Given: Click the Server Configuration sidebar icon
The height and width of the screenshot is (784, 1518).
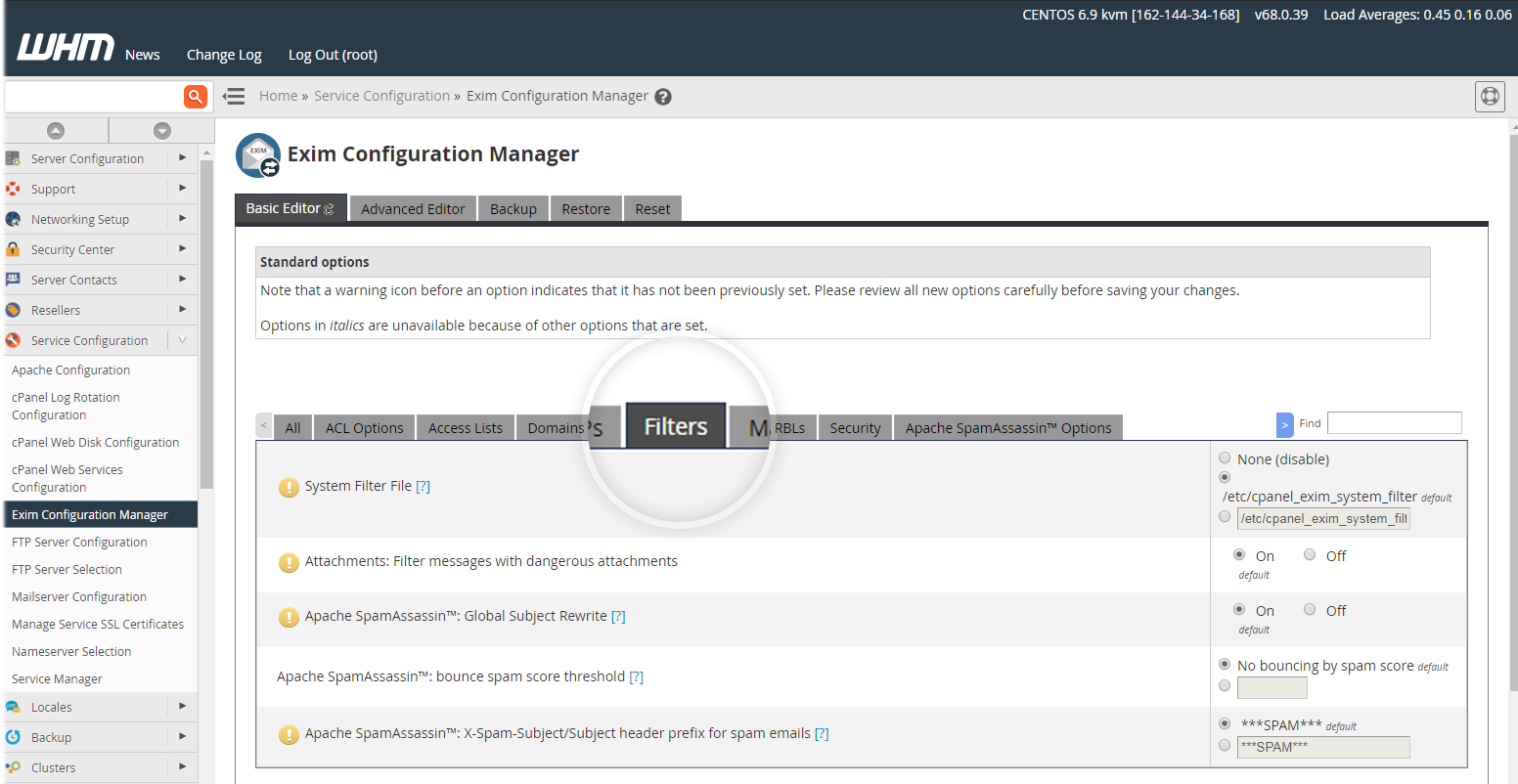Looking at the screenshot, I should click(13, 158).
